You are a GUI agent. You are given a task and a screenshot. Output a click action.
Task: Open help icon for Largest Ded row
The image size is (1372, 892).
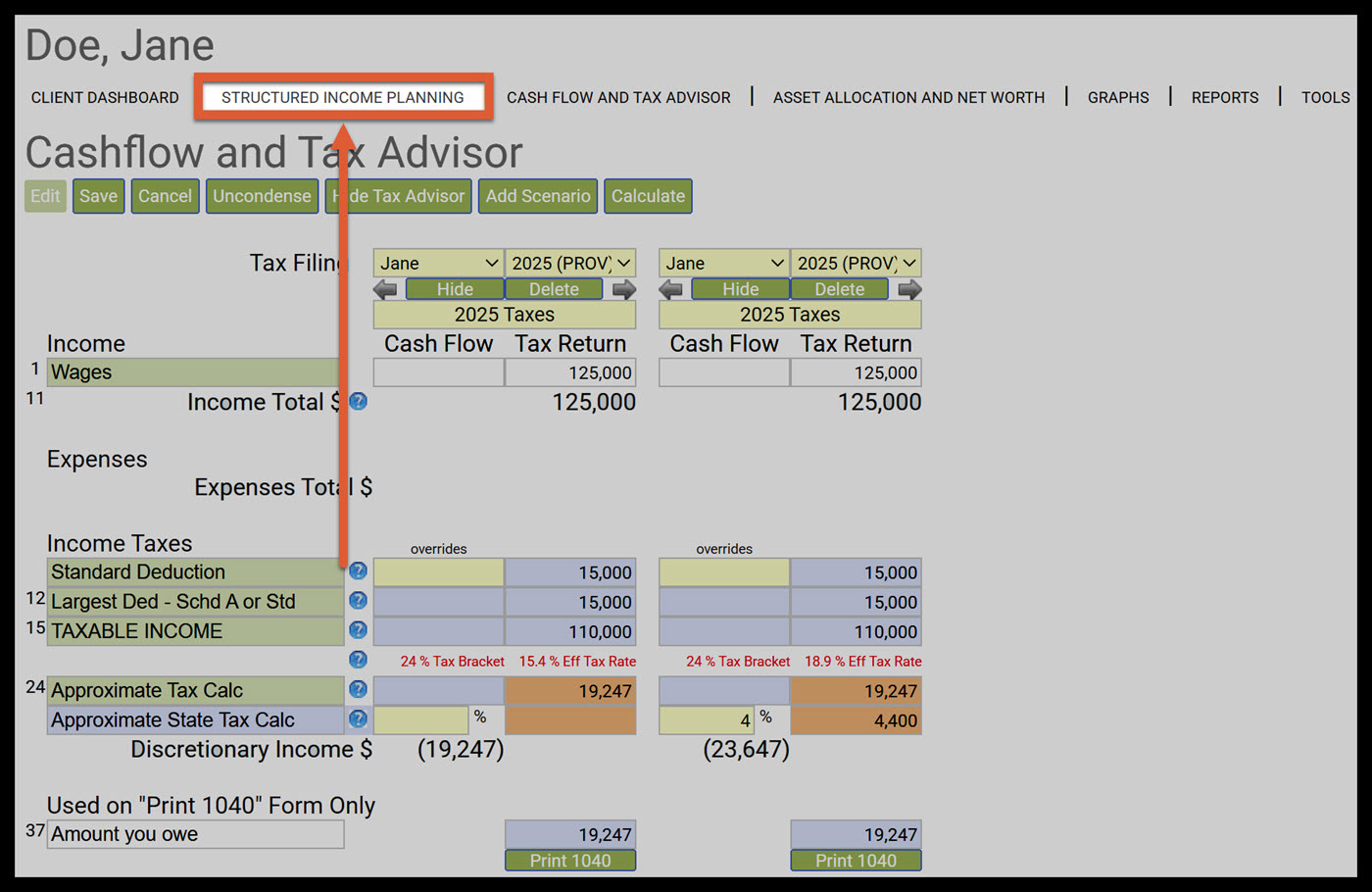pos(359,600)
